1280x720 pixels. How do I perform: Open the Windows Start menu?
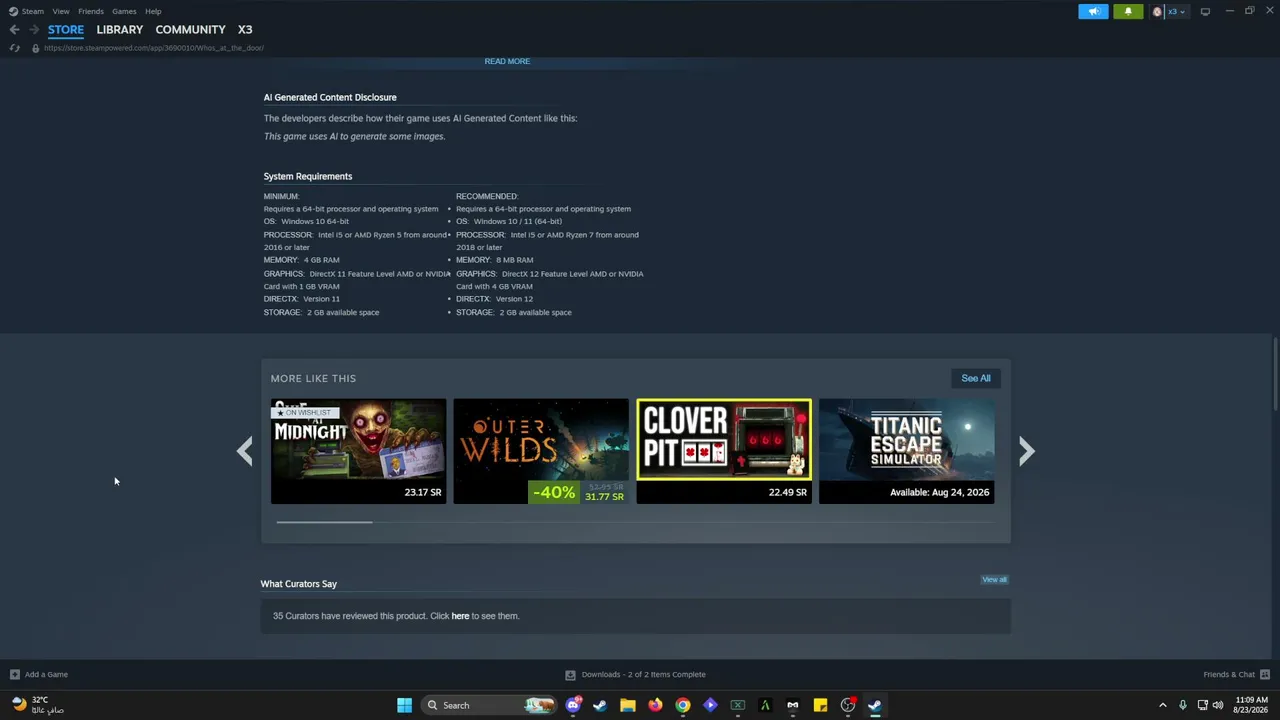(x=404, y=705)
